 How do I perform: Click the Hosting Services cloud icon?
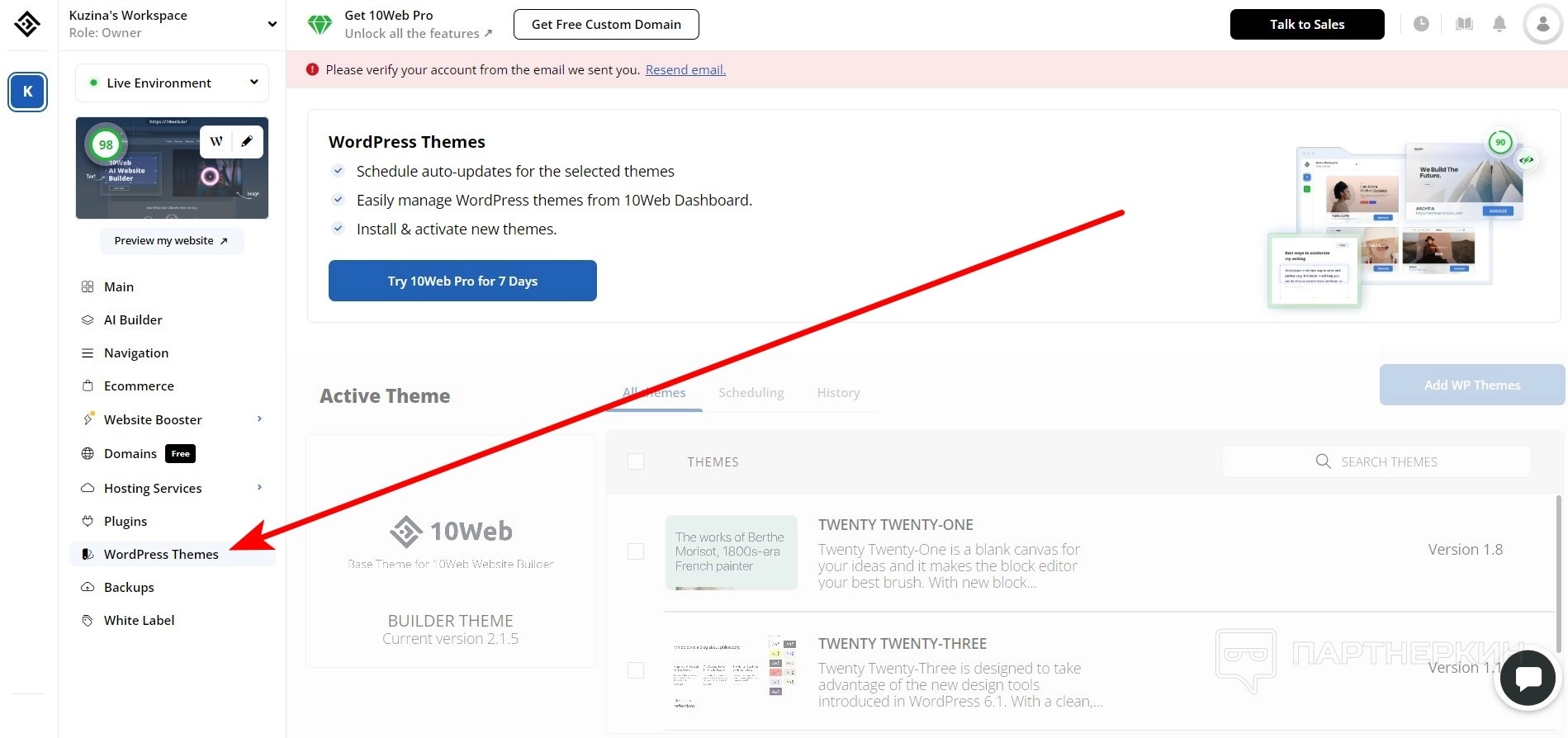coord(88,488)
